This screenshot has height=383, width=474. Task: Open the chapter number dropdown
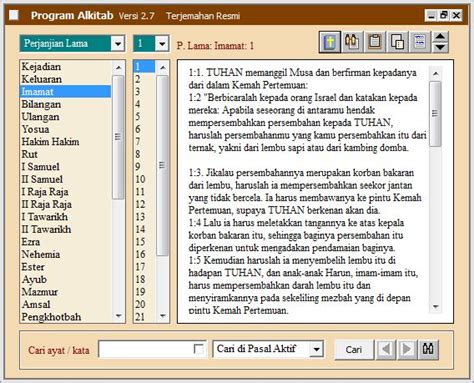(x=162, y=43)
